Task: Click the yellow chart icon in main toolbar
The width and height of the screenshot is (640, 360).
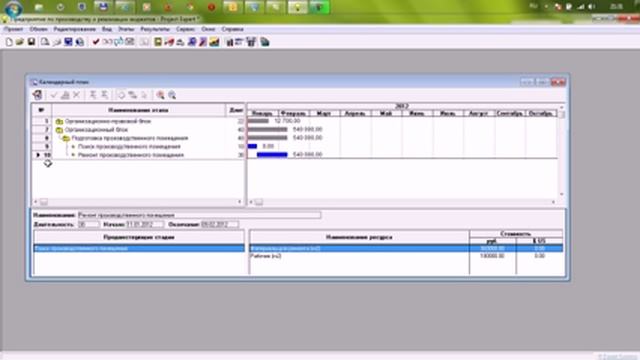Action: 214,42
